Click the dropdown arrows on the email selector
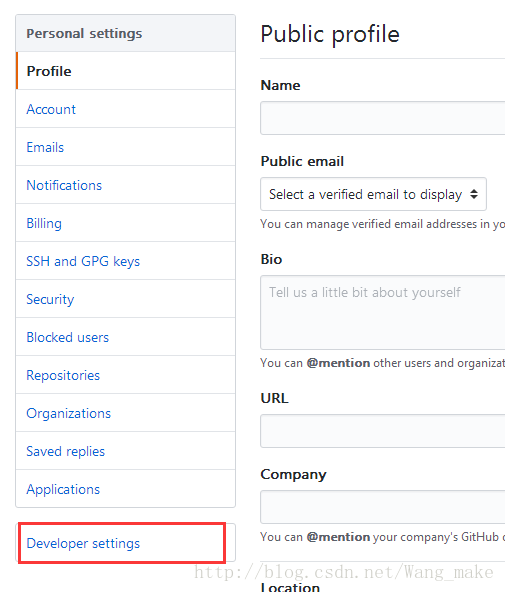This screenshot has height=592, width=505. (x=474, y=194)
